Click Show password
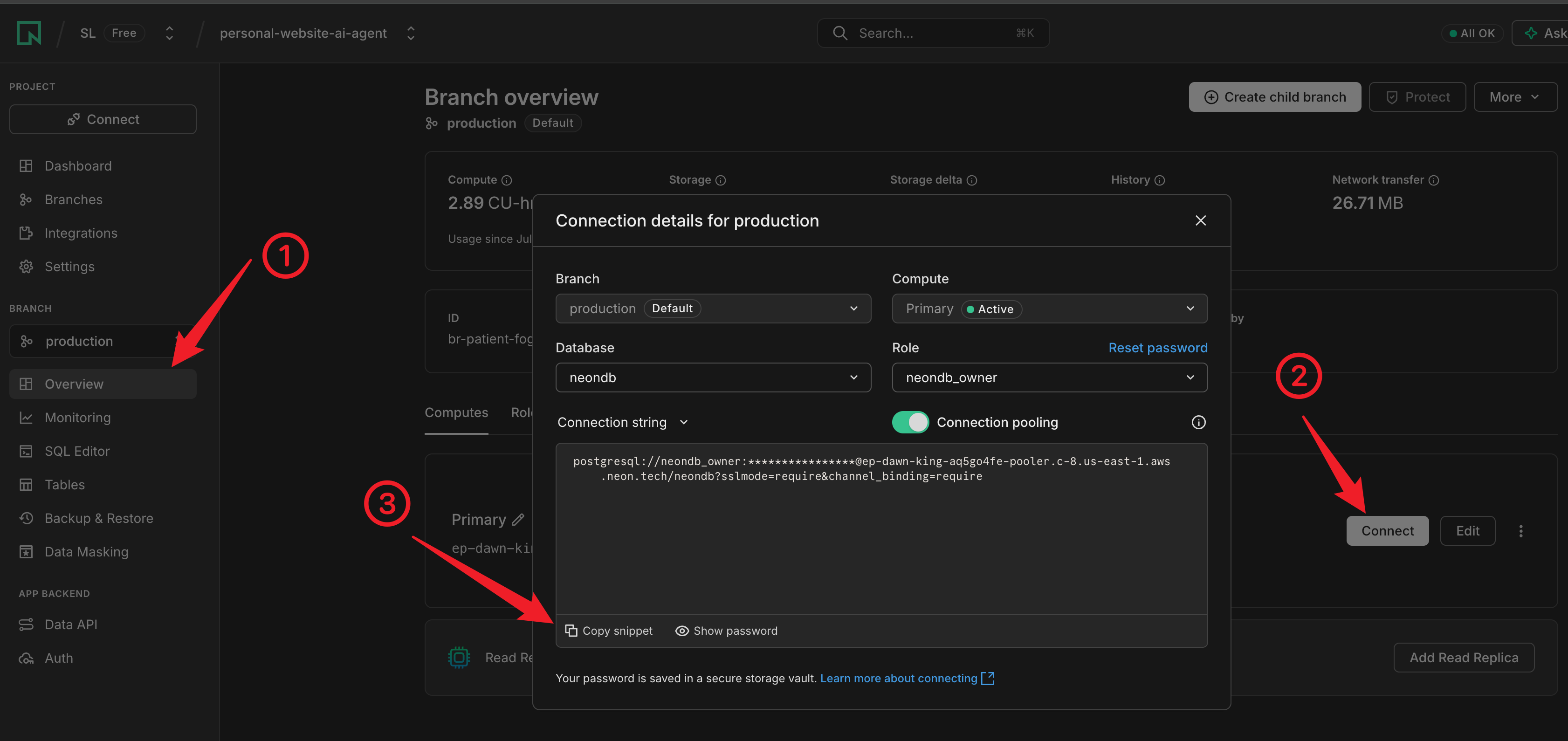The height and width of the screenshot is (741, 1568). coord(726,630)
